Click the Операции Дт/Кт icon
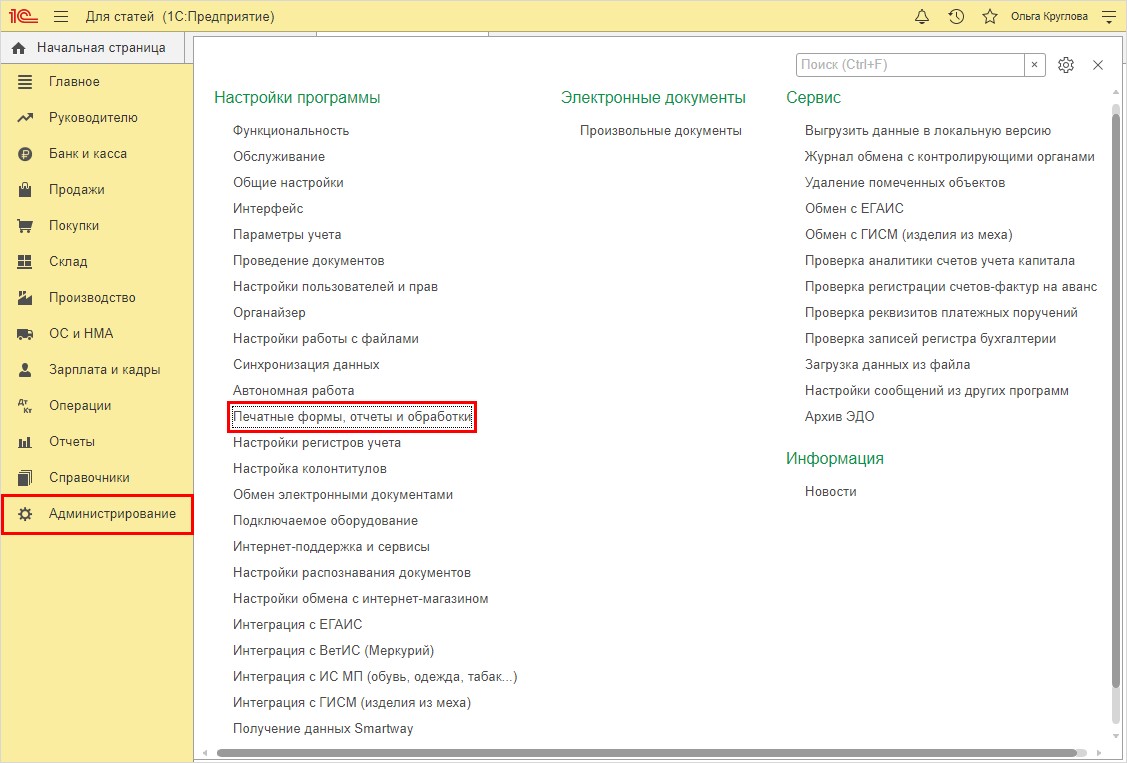Image resolution: width=1127 pixels, height=763 pixels. coord(24,406)
